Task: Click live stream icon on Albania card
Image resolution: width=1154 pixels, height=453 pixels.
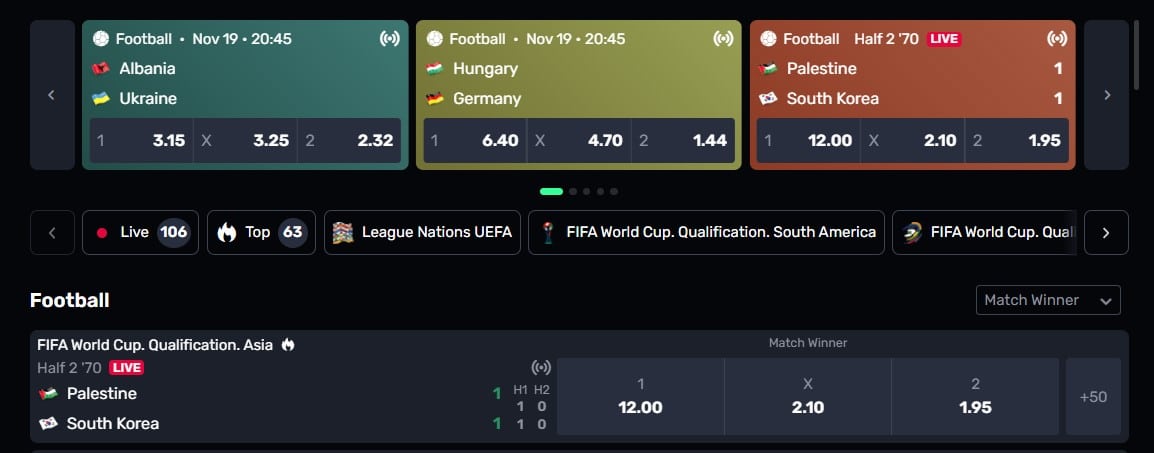Action: pos(390,39)
